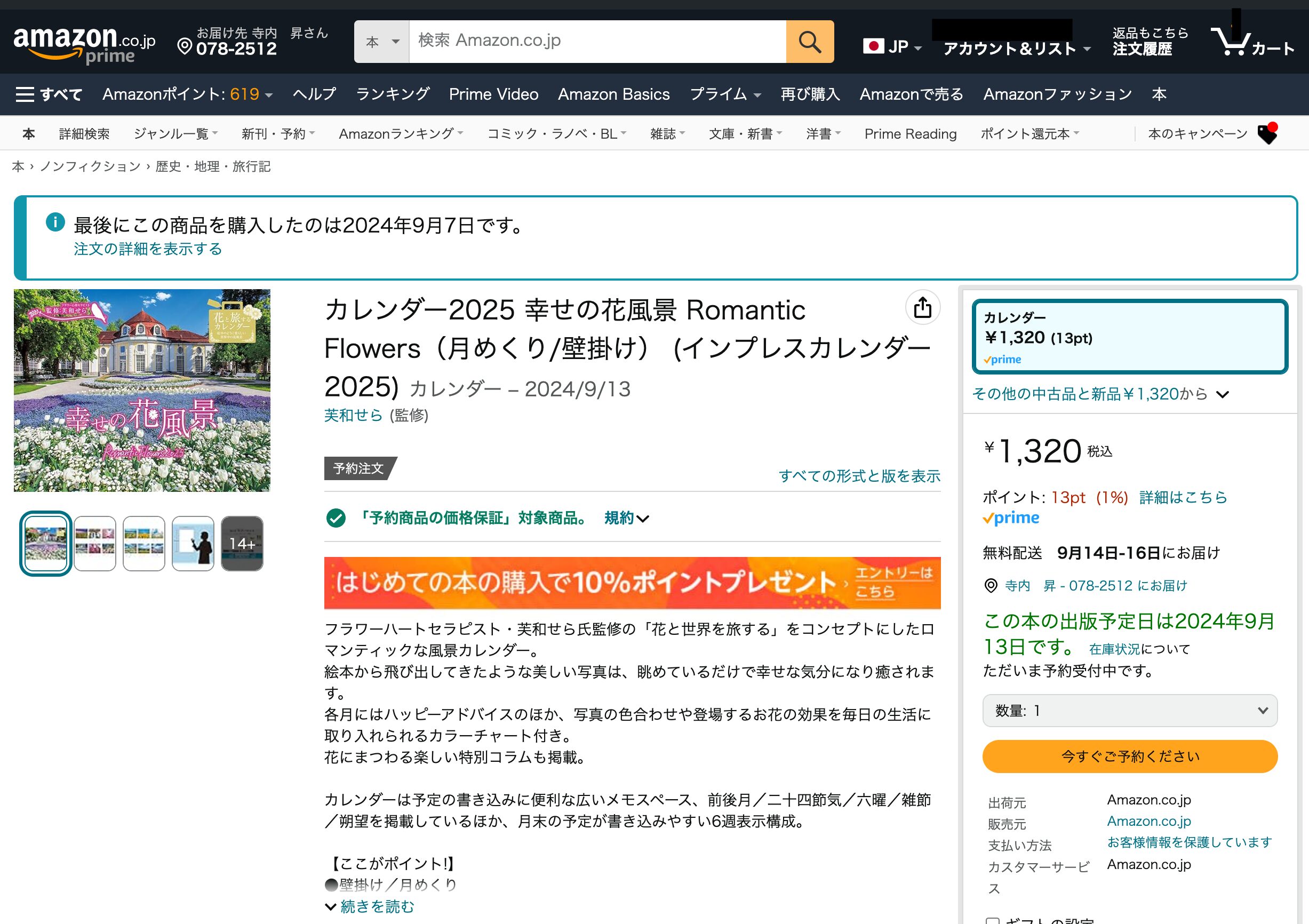Image resolution: width=1309 pixels, height=924 pixels.
Task: Expand the 本 search category selector
Action: 381,42
